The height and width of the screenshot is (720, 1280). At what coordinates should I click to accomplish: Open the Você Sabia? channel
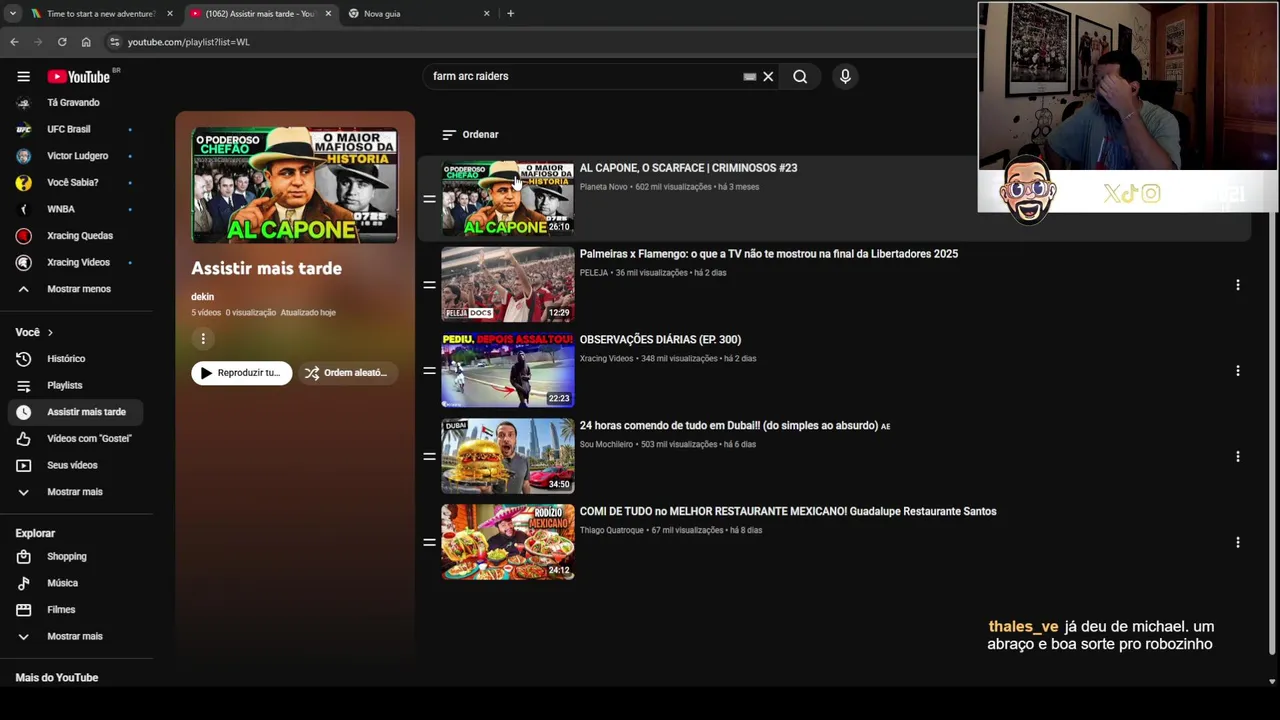tap(72, 182)
